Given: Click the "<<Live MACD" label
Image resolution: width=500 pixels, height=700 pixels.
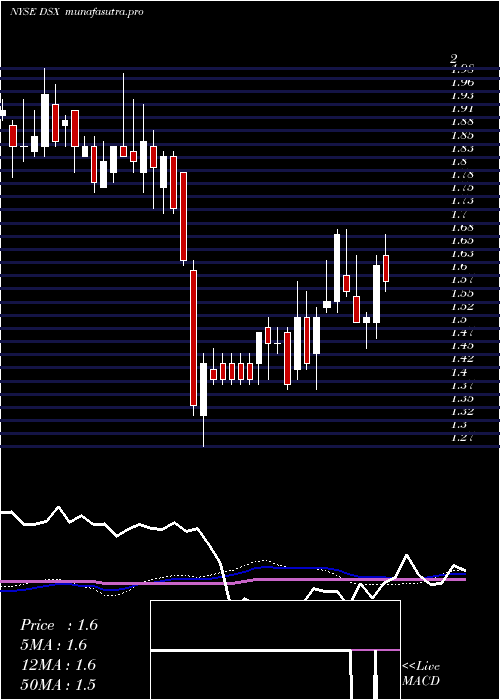Looking at the screenshot, I should 421,674.
